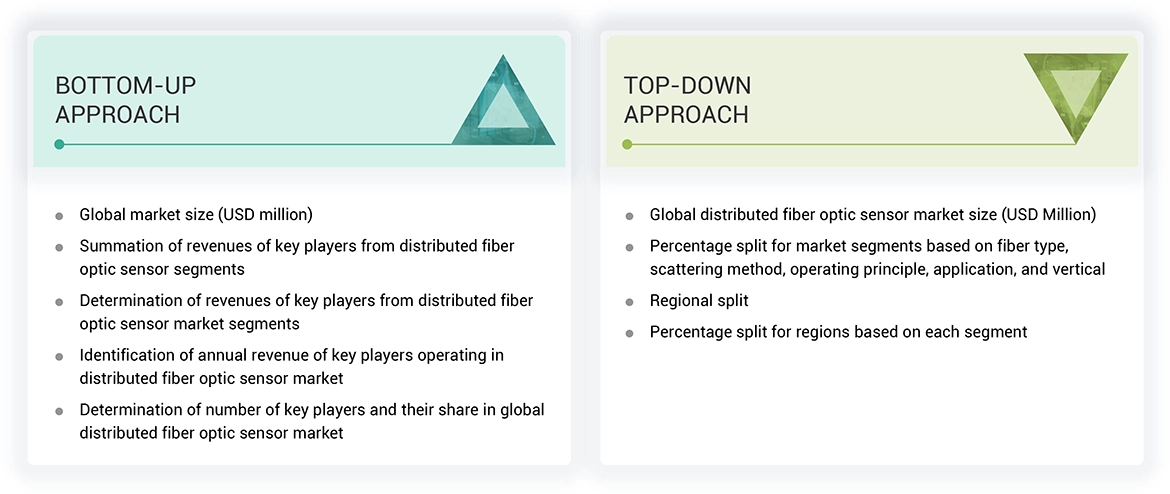Screen dimensions: 1170x494
Task: Click bullet beside 'Global market size'
Action: (x=60, y=215)
